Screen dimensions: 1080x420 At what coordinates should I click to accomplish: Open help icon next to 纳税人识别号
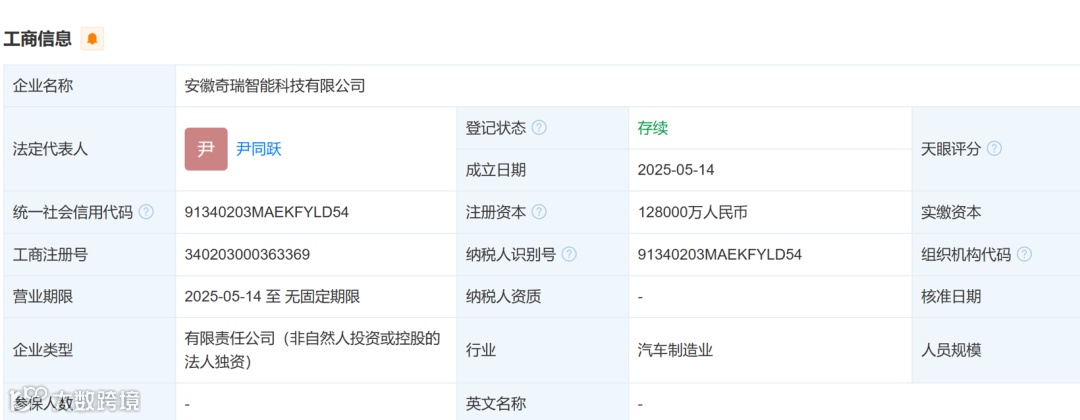[x=569, y=255]
